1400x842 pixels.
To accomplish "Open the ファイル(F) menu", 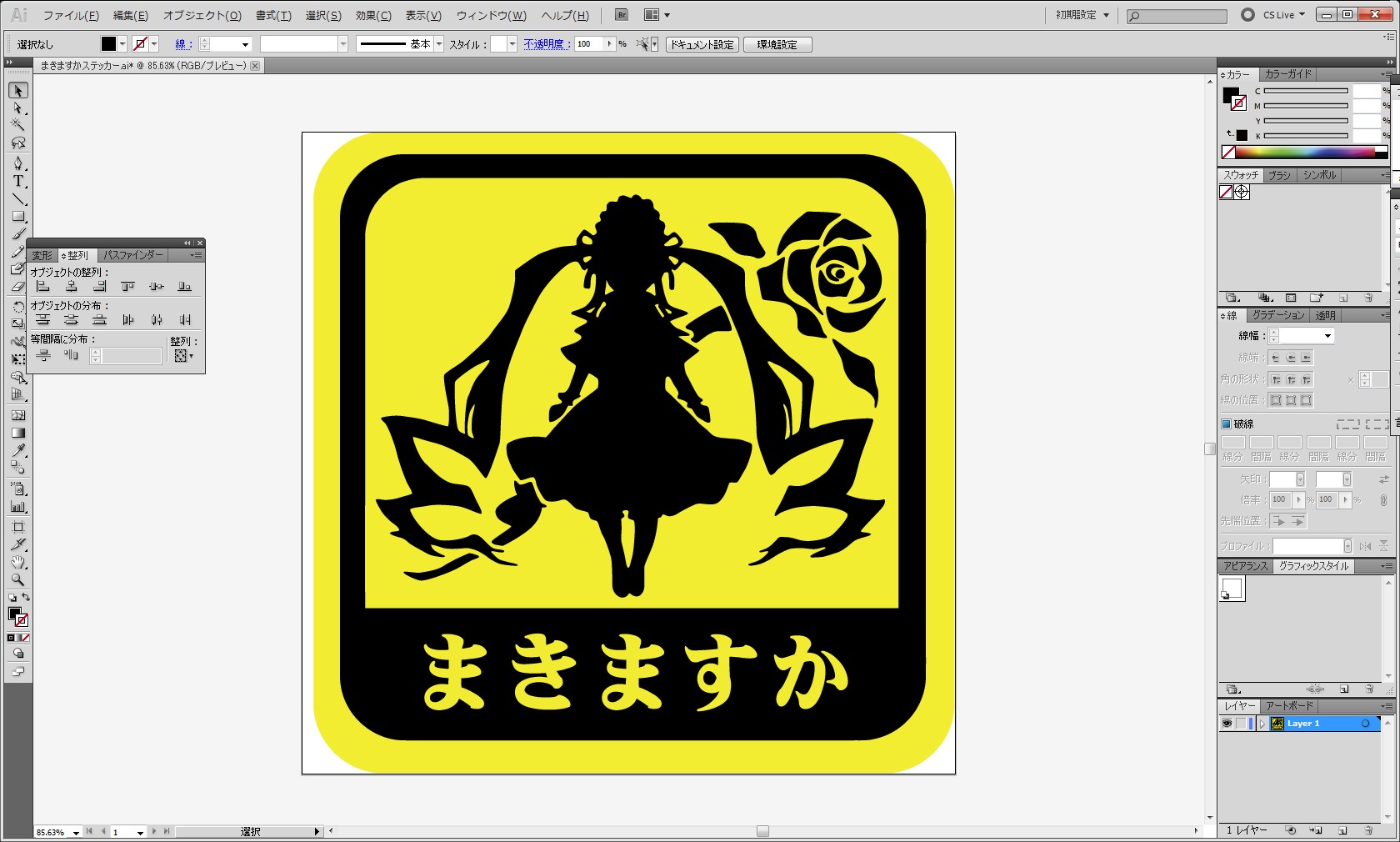I will point(71,15).
